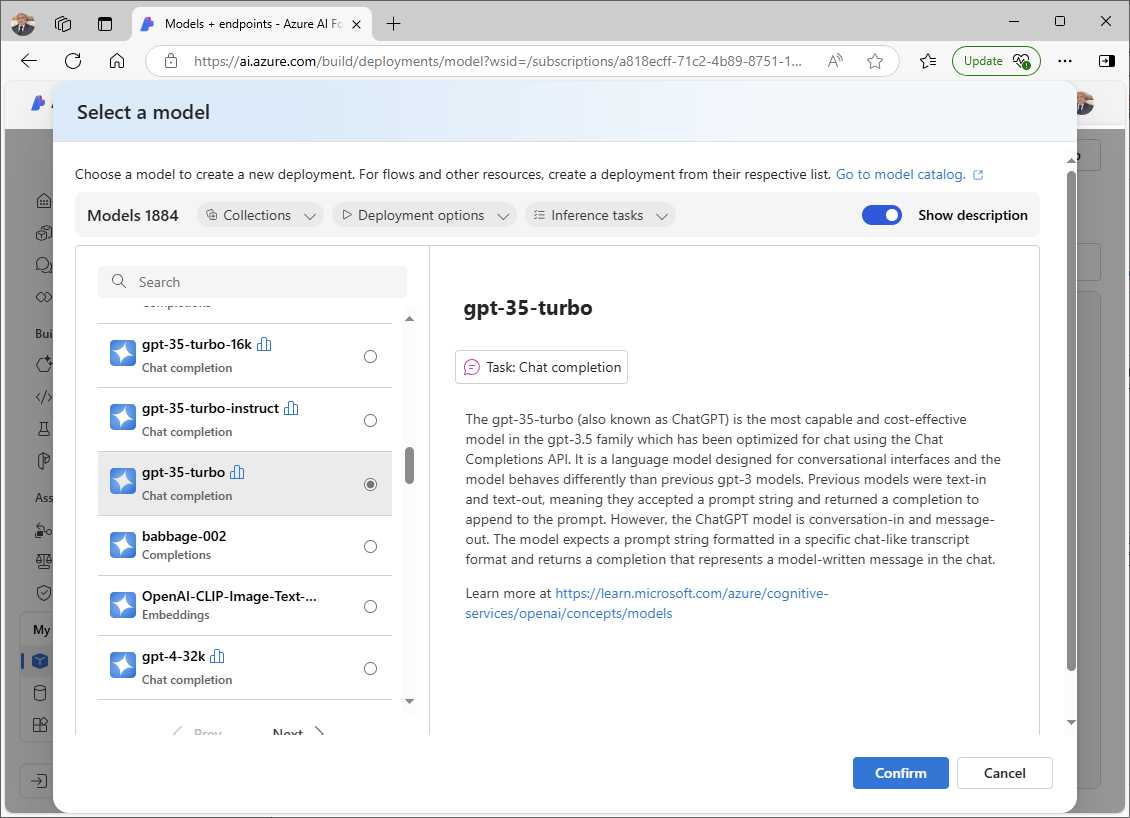
Task: Click the browser back arrow
Action: click(x=29, y=61)
